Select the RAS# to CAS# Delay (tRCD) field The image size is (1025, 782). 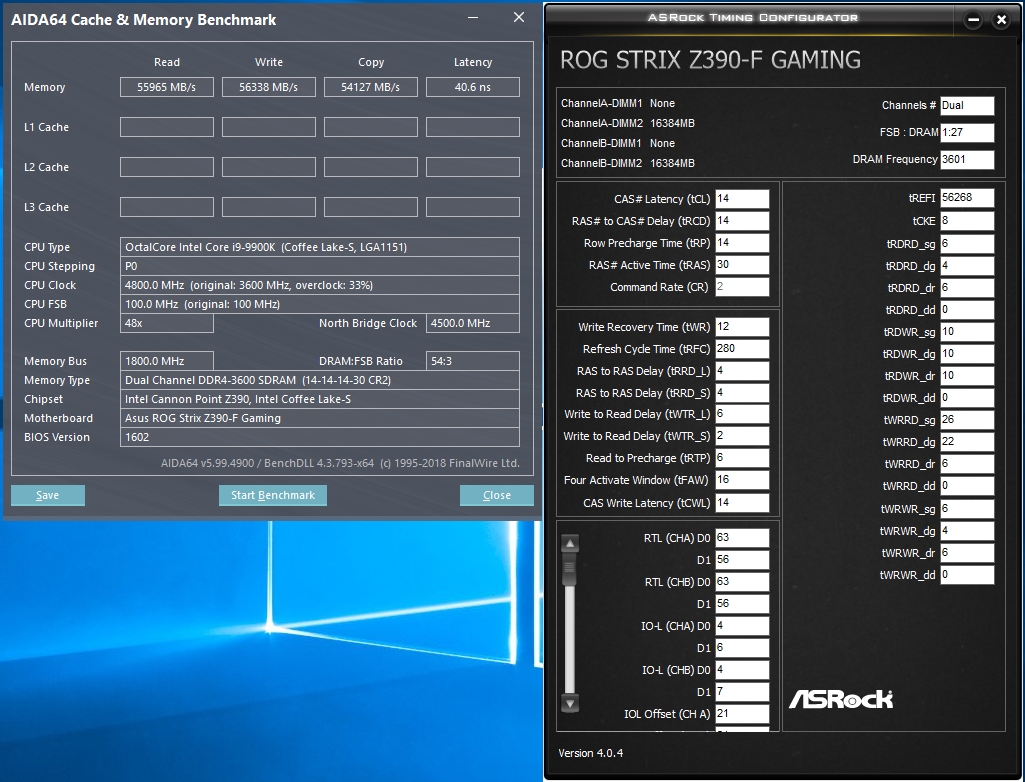(742, 221)
